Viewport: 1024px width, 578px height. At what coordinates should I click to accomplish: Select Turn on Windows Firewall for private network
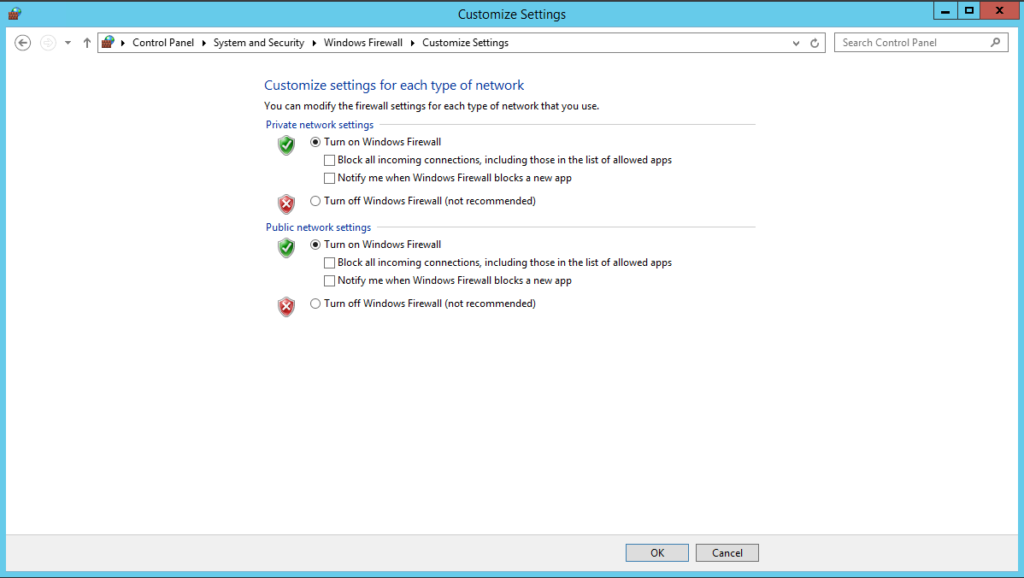point(315,142)
